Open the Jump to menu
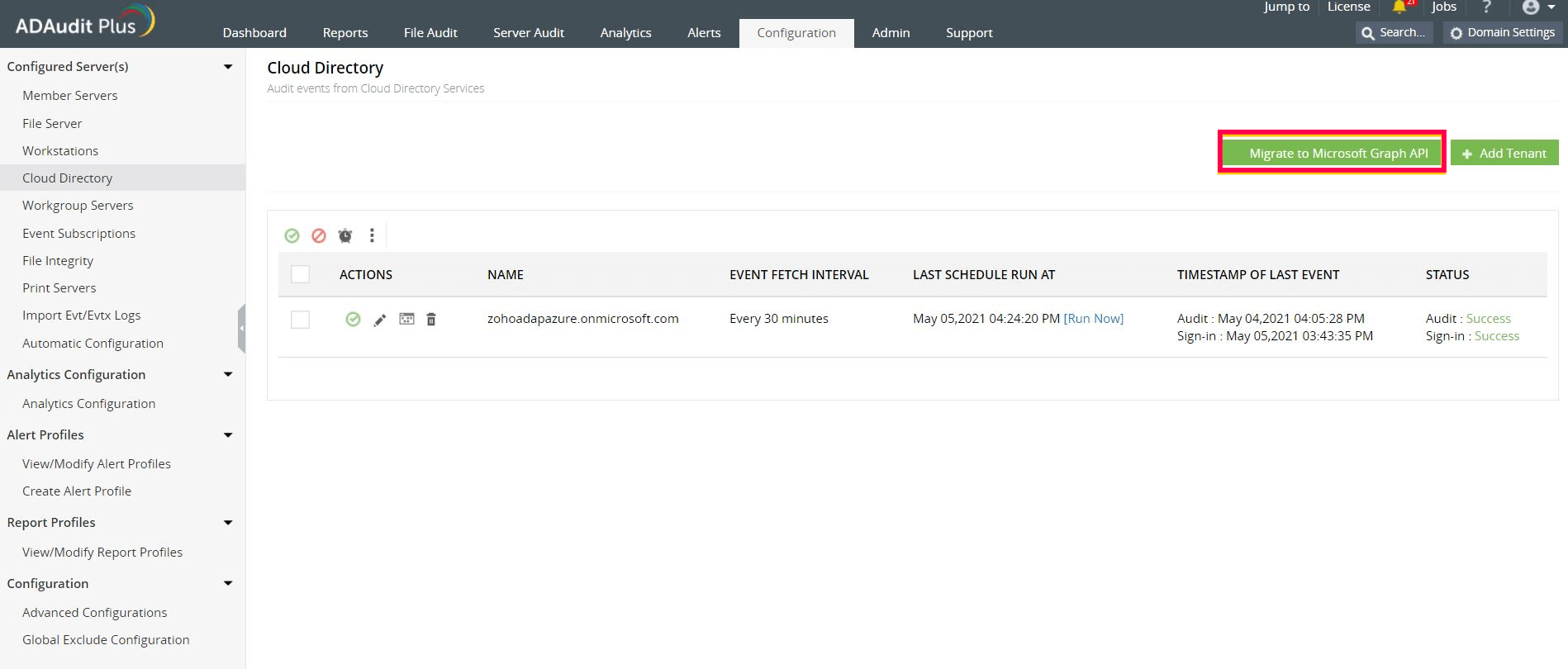The image size is (1568, 669). [x=1286, y=7]
